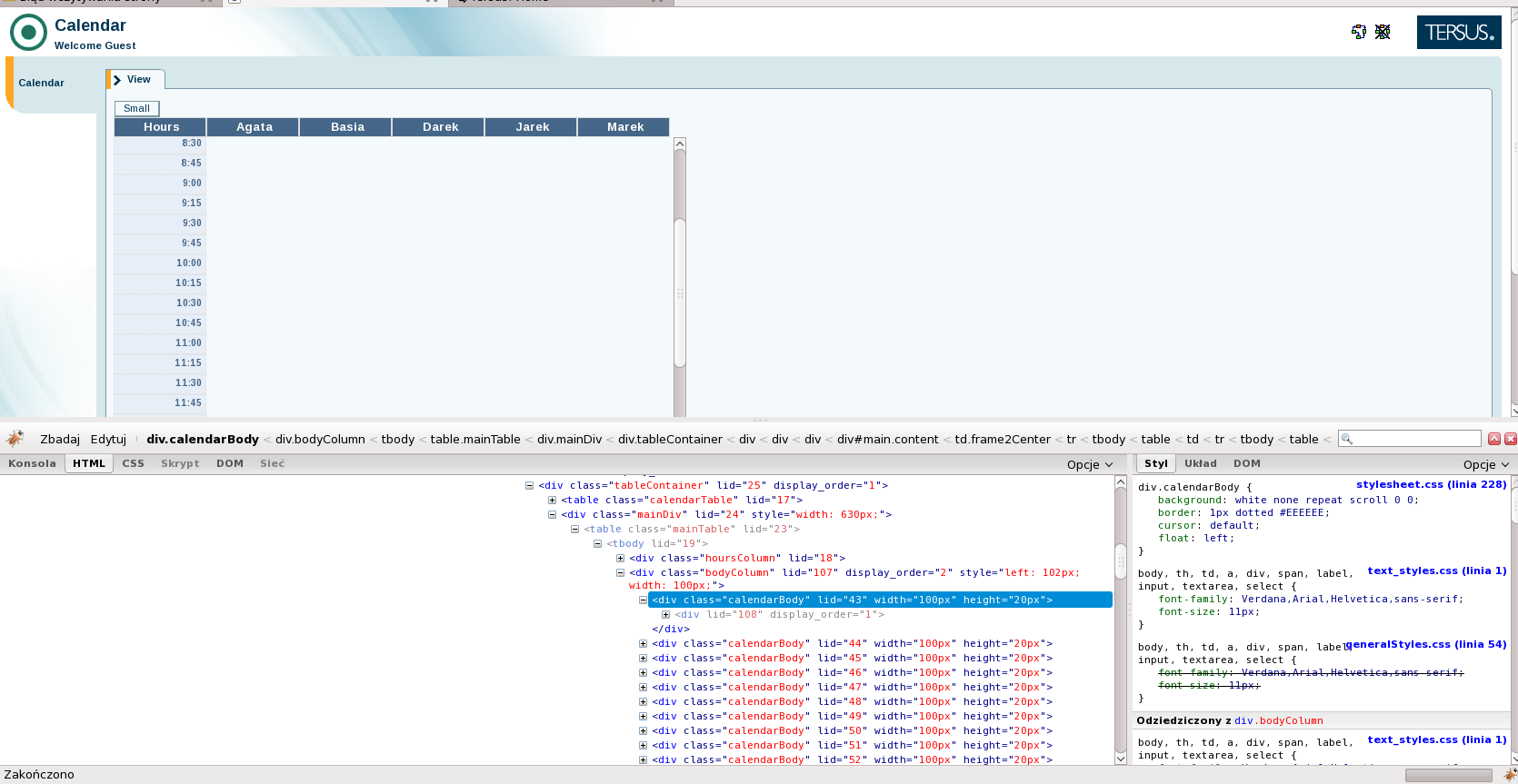Expand the calendarBody lid=50 node
Screen dimensions: 1518x784
[643, 730]
